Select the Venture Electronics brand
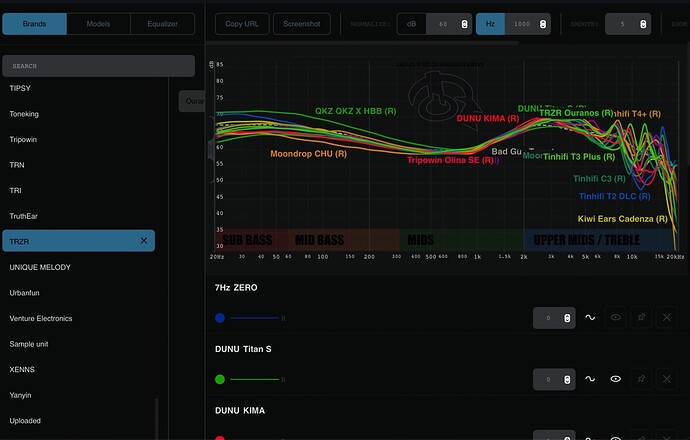The width and height of the screenshot is (690, 440). pos(41,318)
